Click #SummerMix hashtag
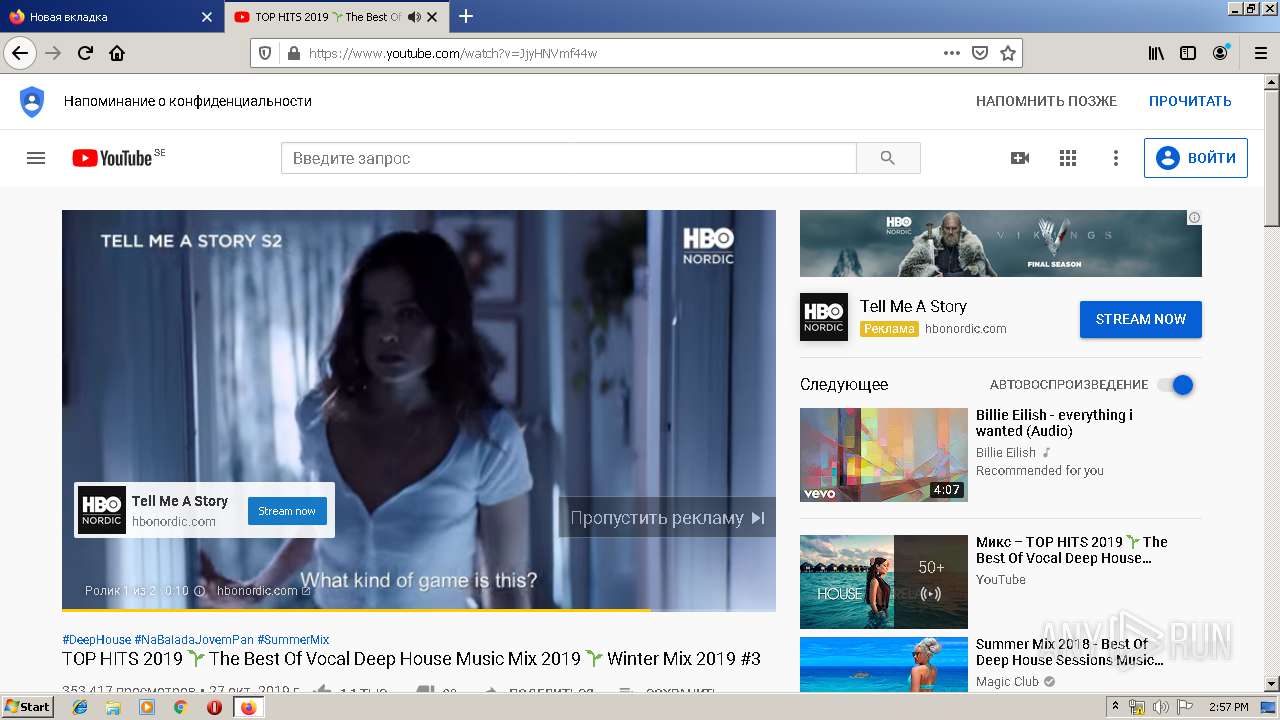This screenshot has width=1280, height=720. pyautogui.click(x=293, y=640)
